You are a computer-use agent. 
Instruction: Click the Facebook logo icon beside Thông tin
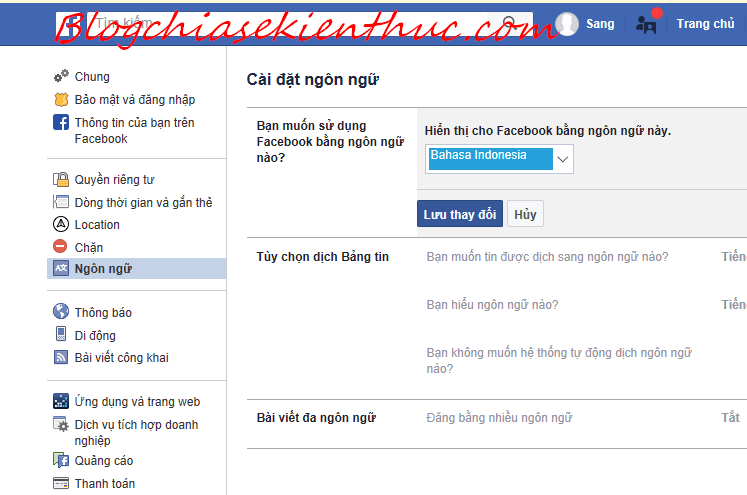(61, 122)
